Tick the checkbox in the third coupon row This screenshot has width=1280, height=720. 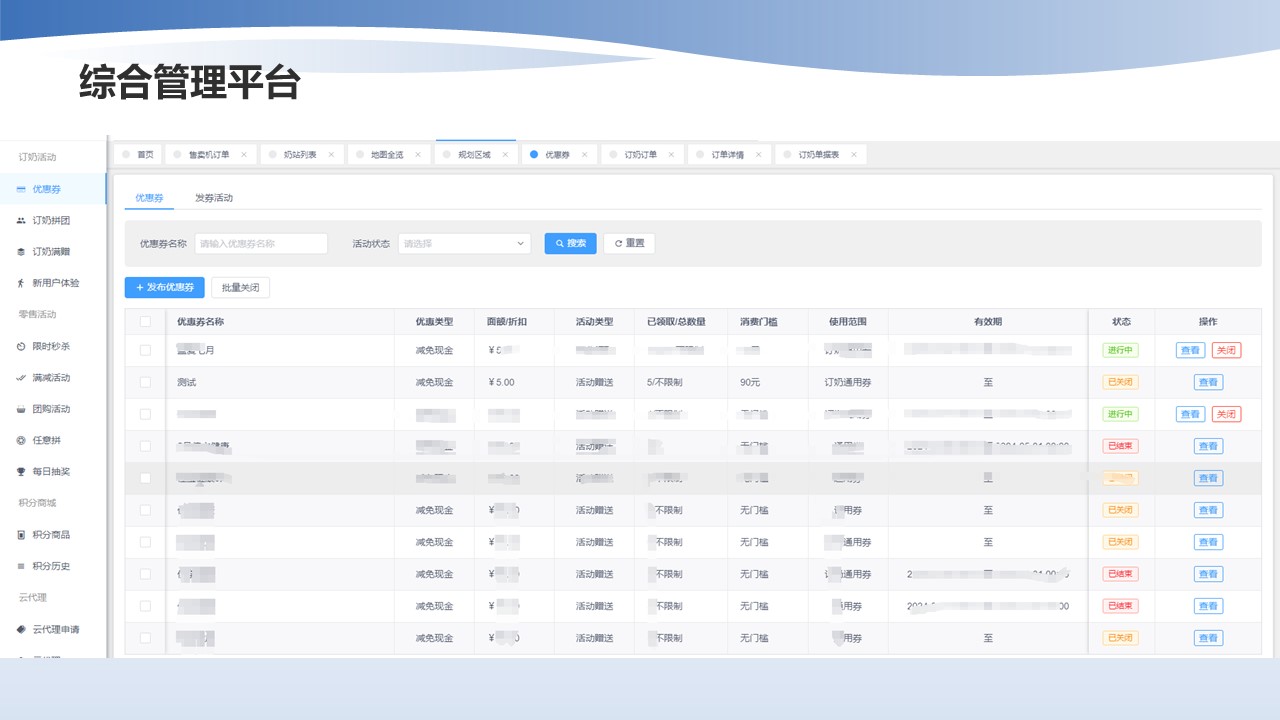click(x=145, y=414)
